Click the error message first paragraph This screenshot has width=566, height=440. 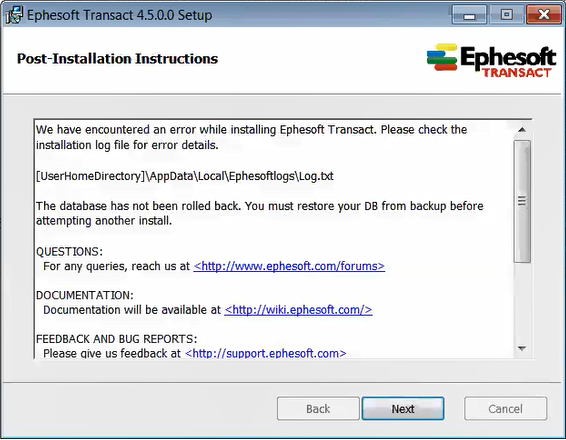pyautogui.click(x=252, y=137)
